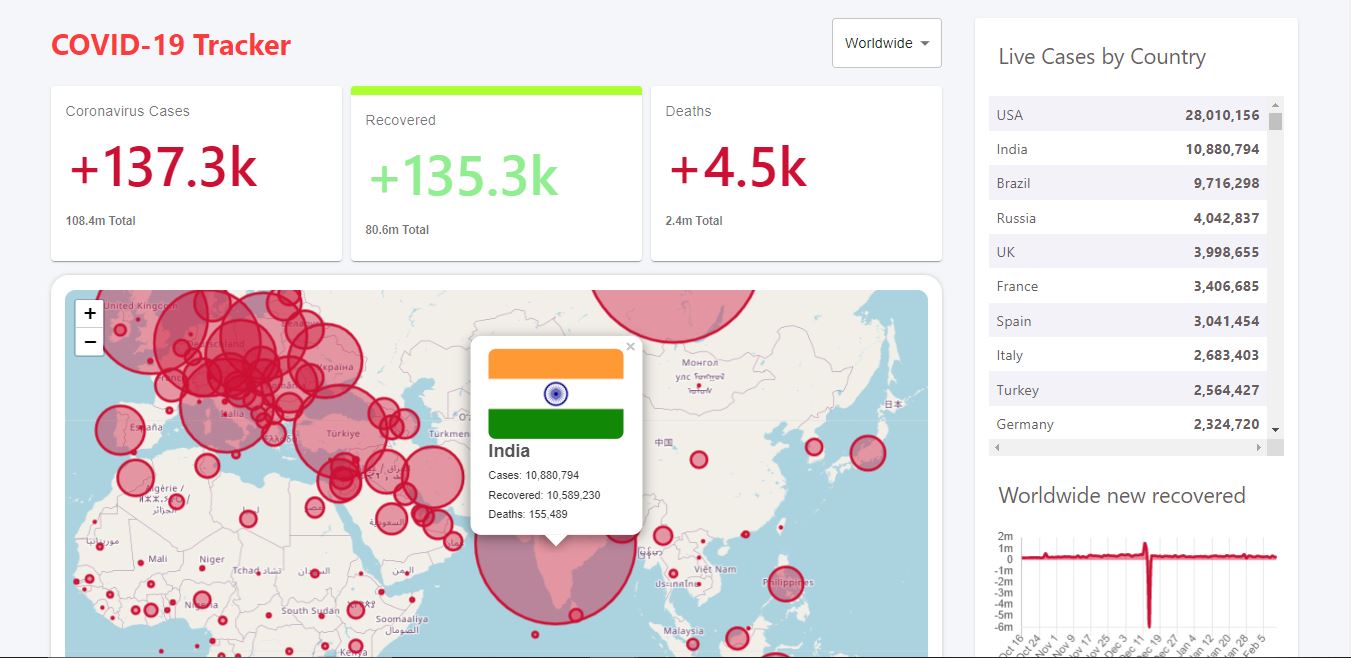Click the scroll right arrow under country table
The height and width of the screenshot is (658, 1351).
1259,447
